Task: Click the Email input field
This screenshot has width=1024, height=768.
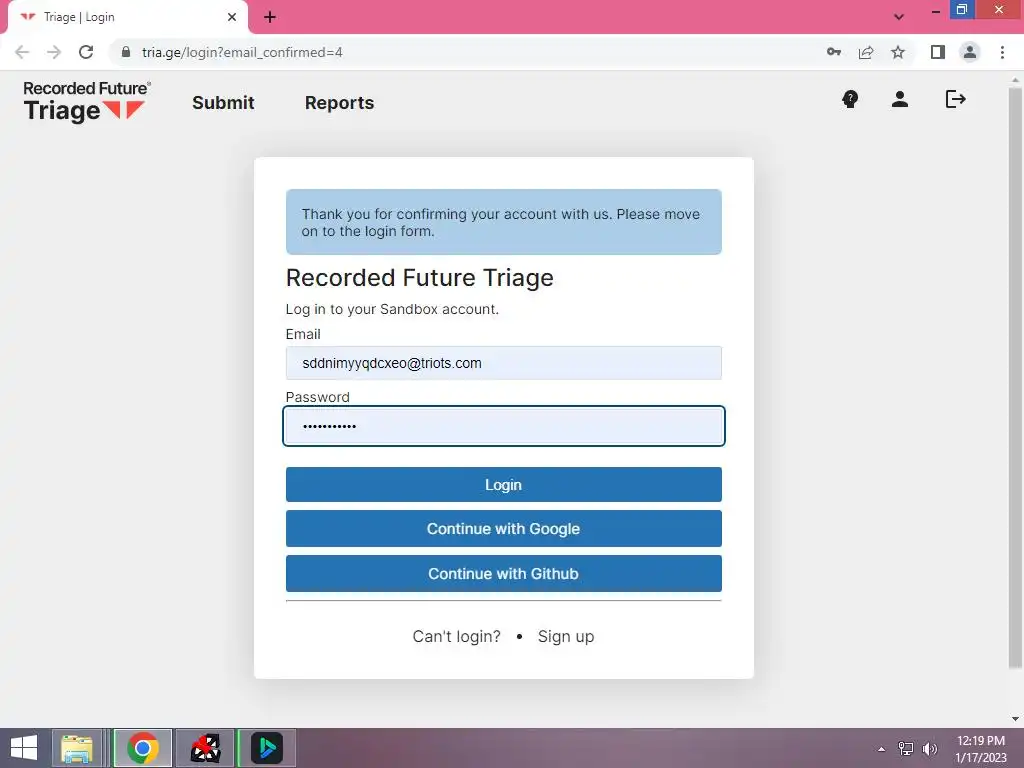Action: pyautogui.click(x=504, y=363)
